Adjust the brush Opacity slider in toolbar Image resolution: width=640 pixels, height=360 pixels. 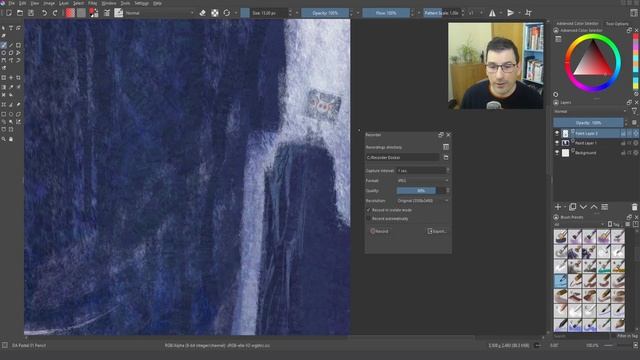click(325, 13)
